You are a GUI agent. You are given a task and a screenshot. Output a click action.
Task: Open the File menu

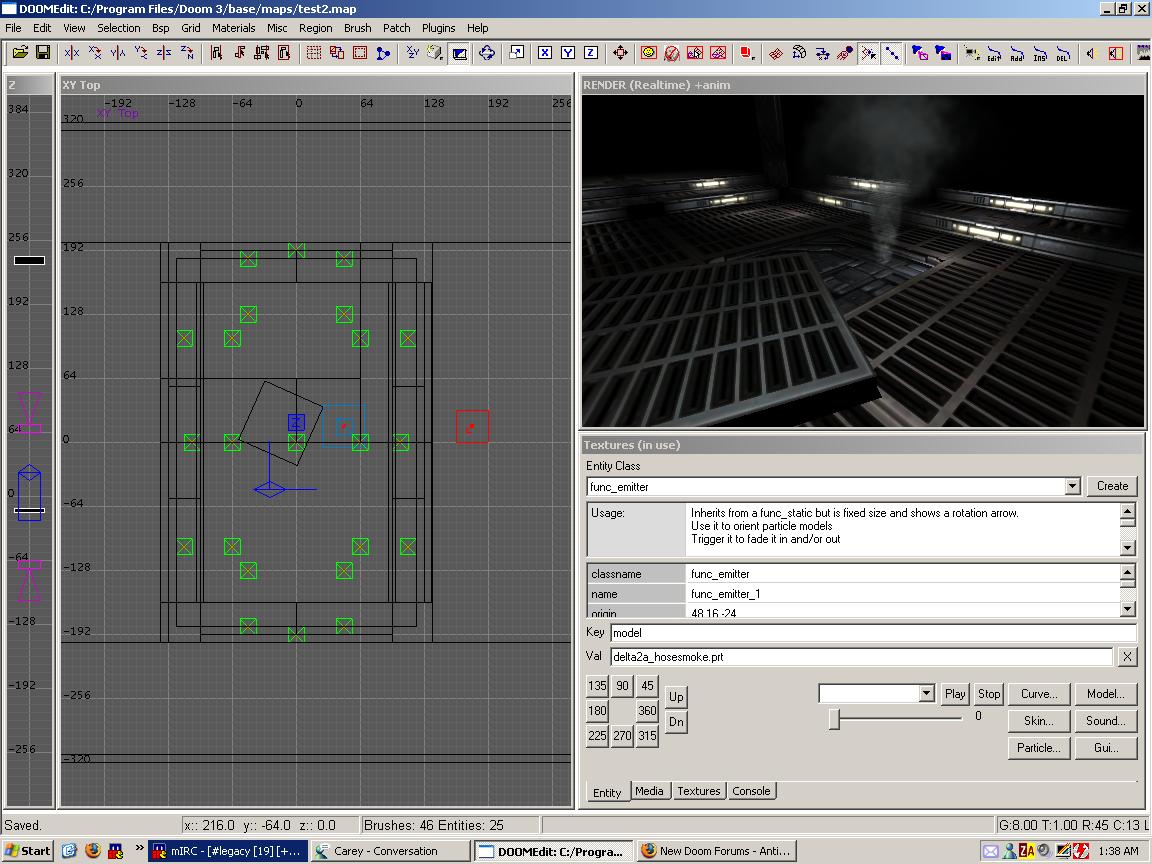(x=13, y=28)
